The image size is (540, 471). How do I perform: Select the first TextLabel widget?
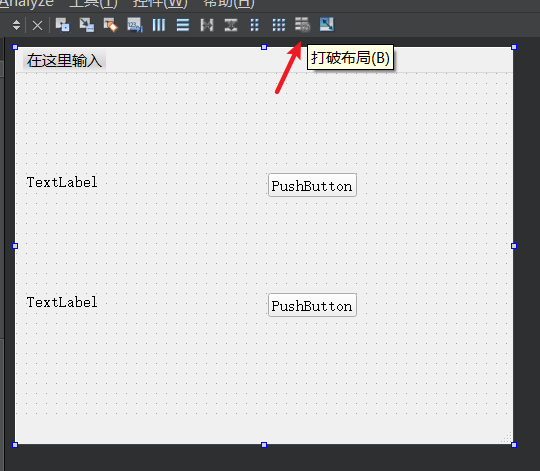(x=62, y=182)
